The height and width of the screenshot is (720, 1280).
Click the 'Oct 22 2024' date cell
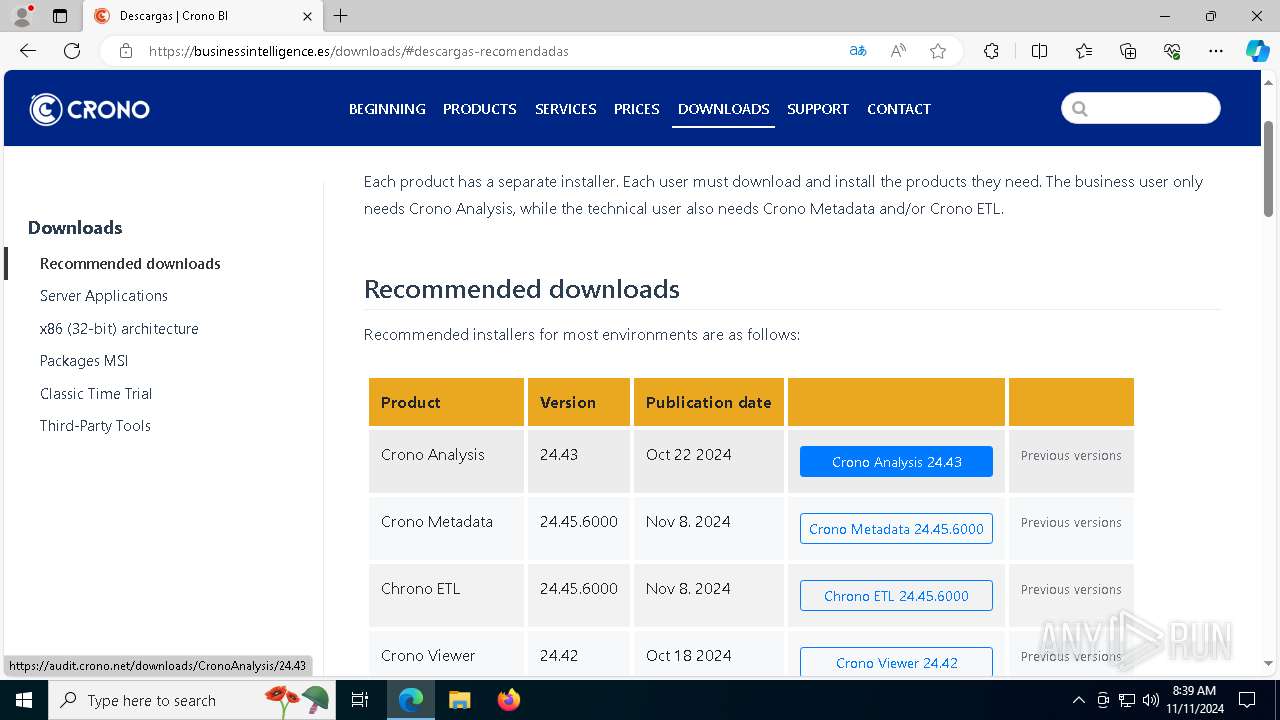(708, 461)
